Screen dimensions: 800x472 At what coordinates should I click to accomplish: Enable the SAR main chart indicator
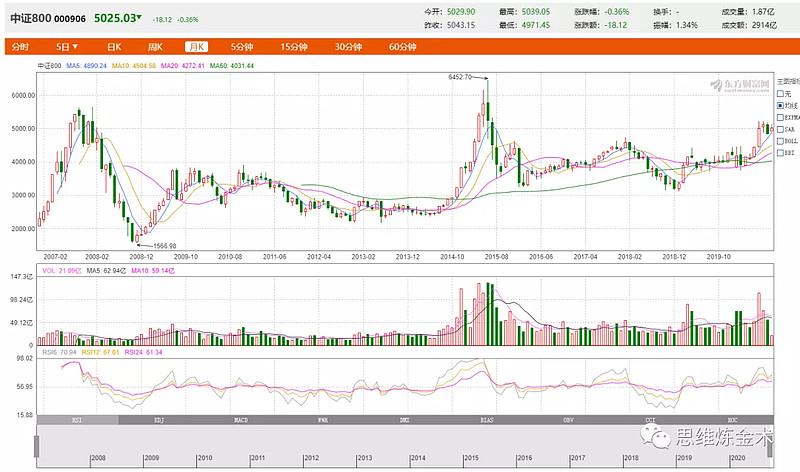point(781,130)
